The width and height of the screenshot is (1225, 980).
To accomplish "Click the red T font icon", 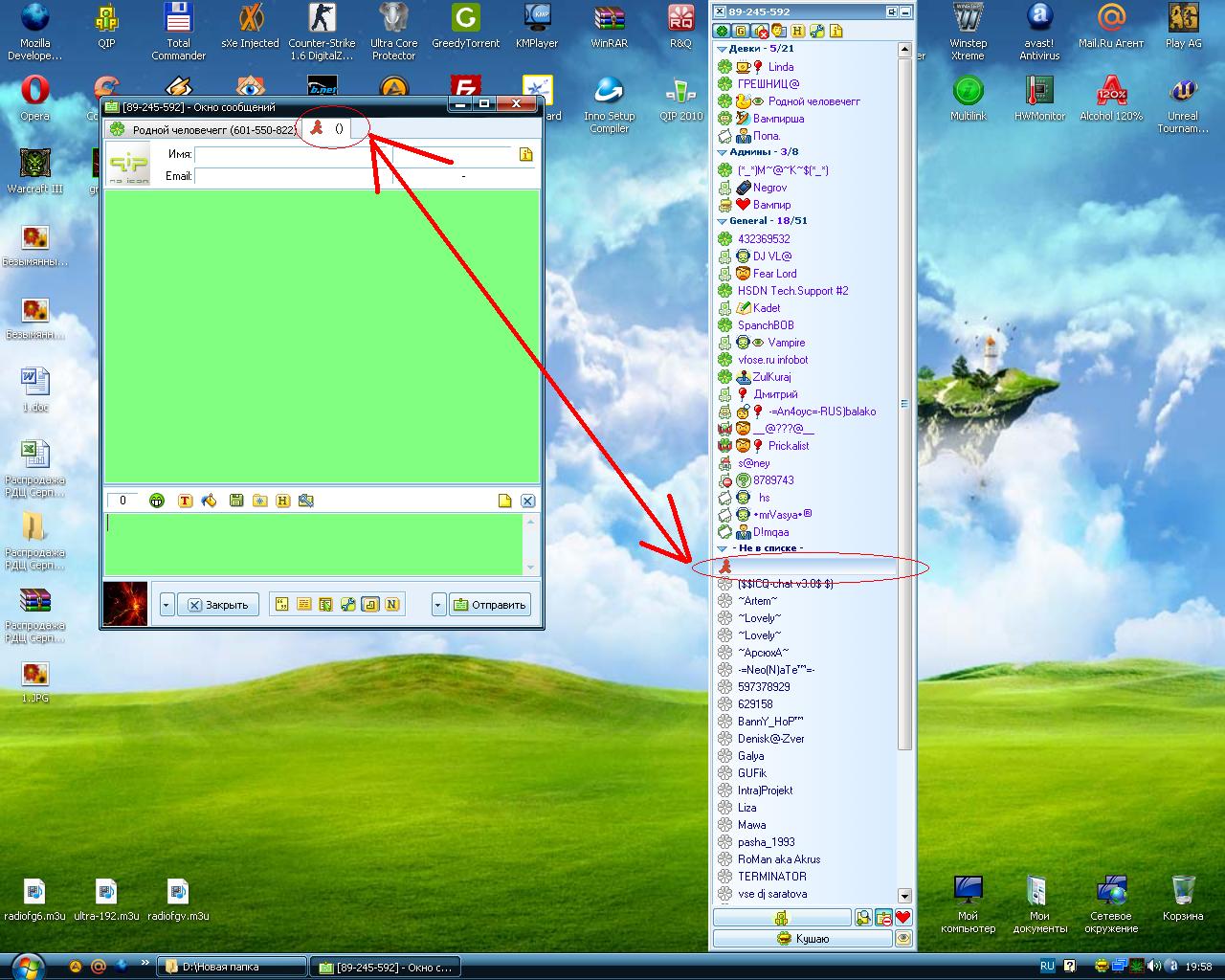I will [x=186, y=501].
